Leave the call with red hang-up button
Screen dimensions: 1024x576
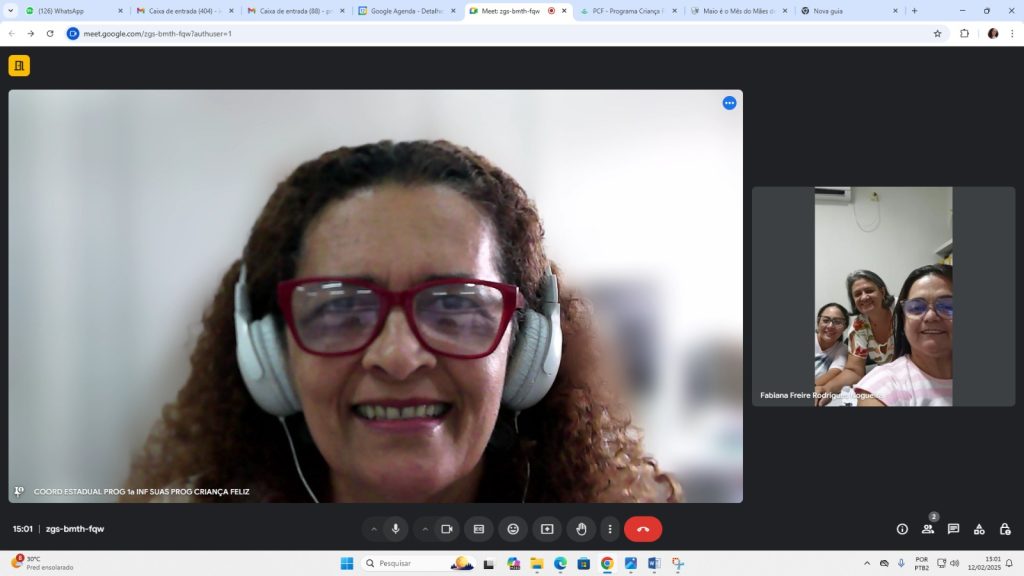coord(643,529)
